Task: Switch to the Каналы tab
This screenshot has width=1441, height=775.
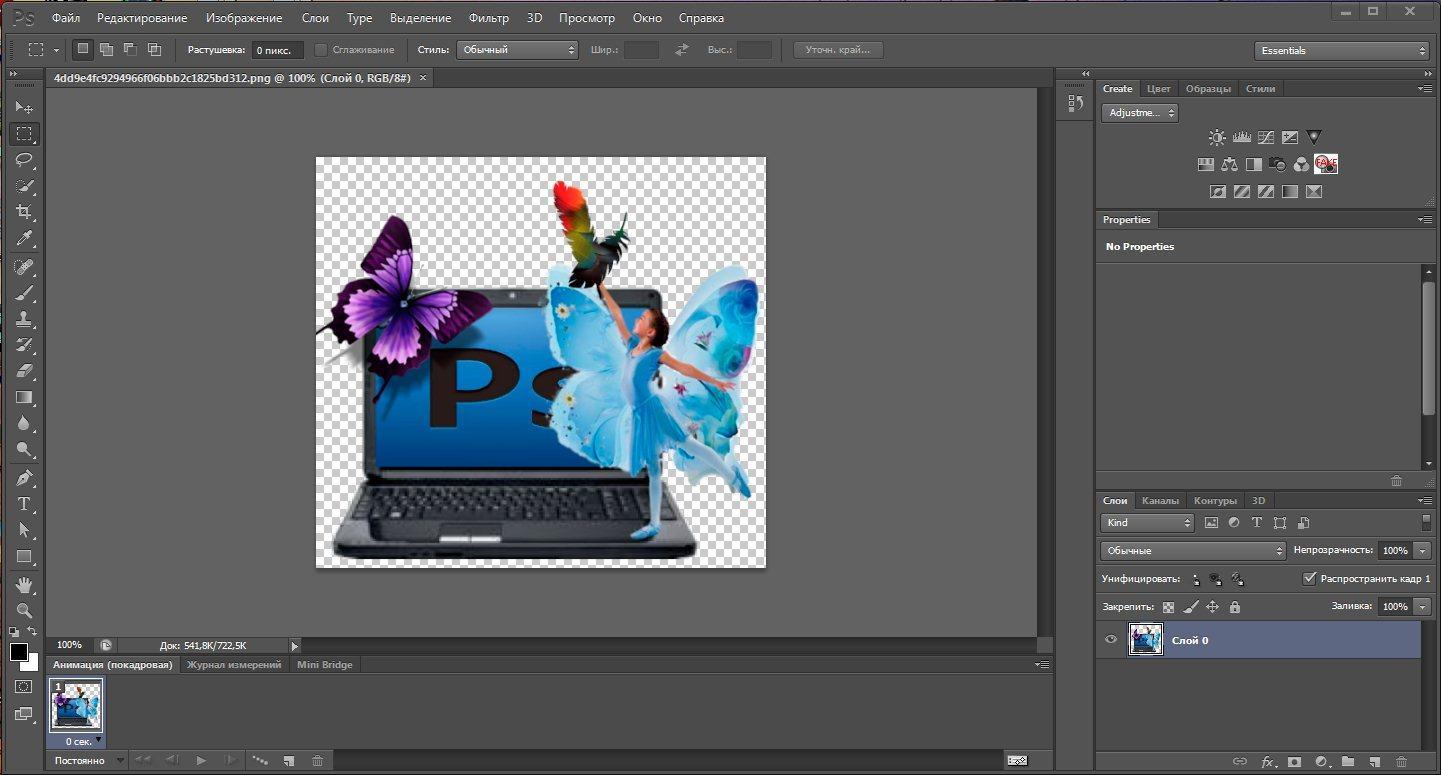Action: pos(1160,500)
